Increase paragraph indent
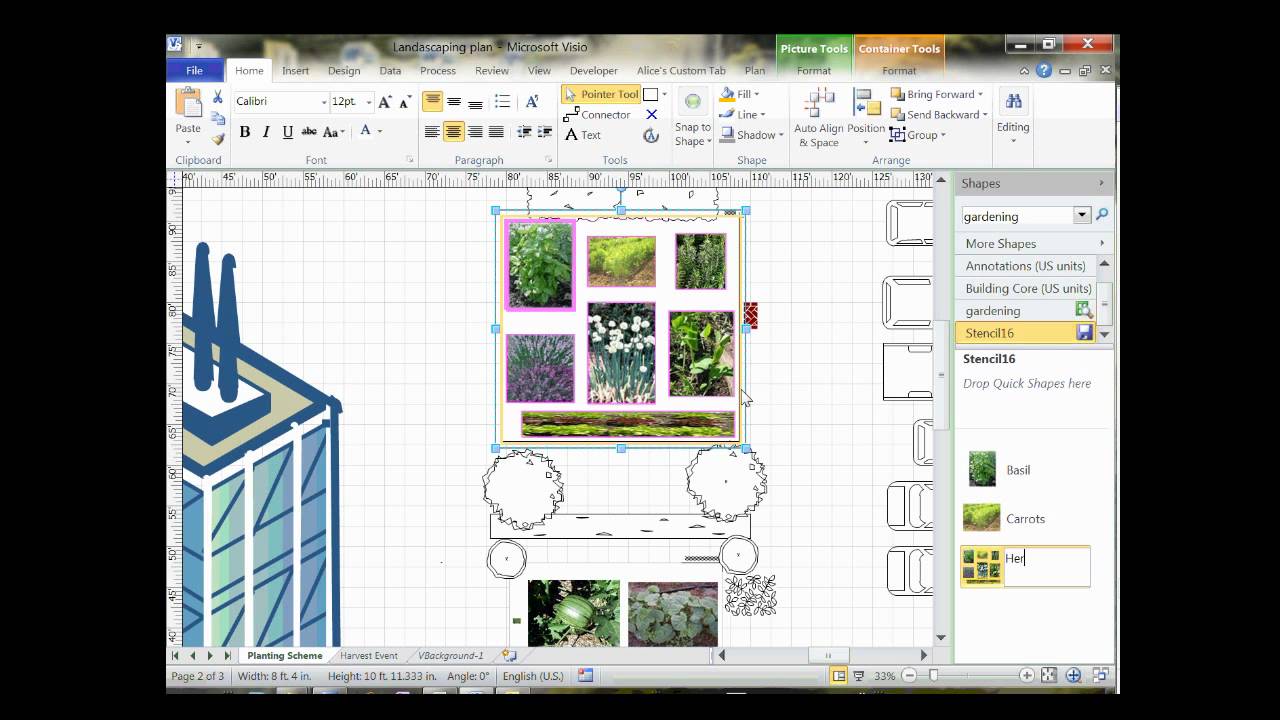The height and width of the screenshot is (720, 1280). 544,132
